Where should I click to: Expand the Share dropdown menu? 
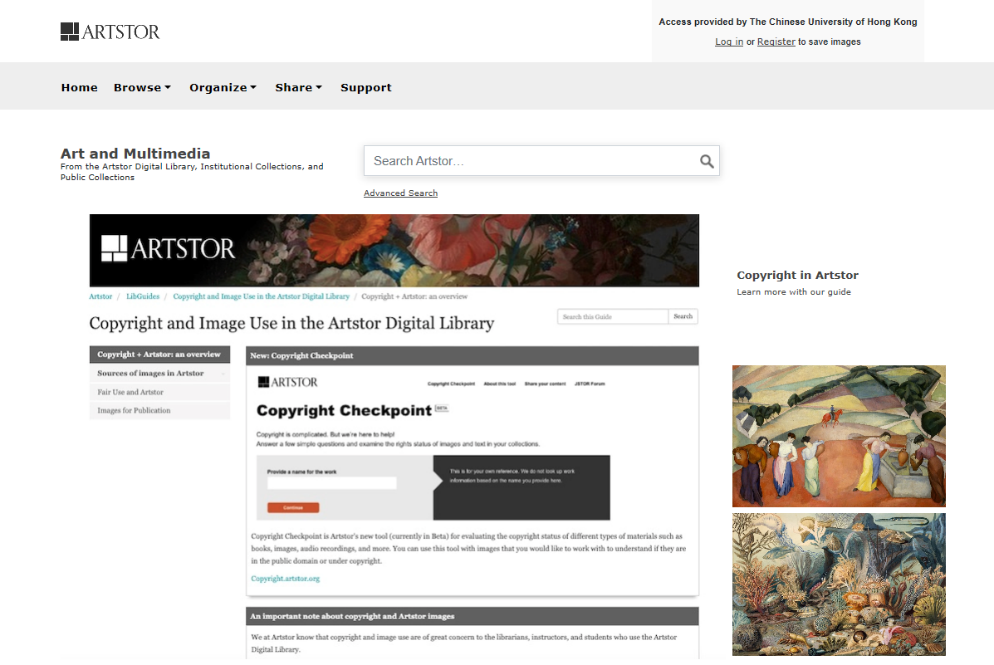coord(298,87)
